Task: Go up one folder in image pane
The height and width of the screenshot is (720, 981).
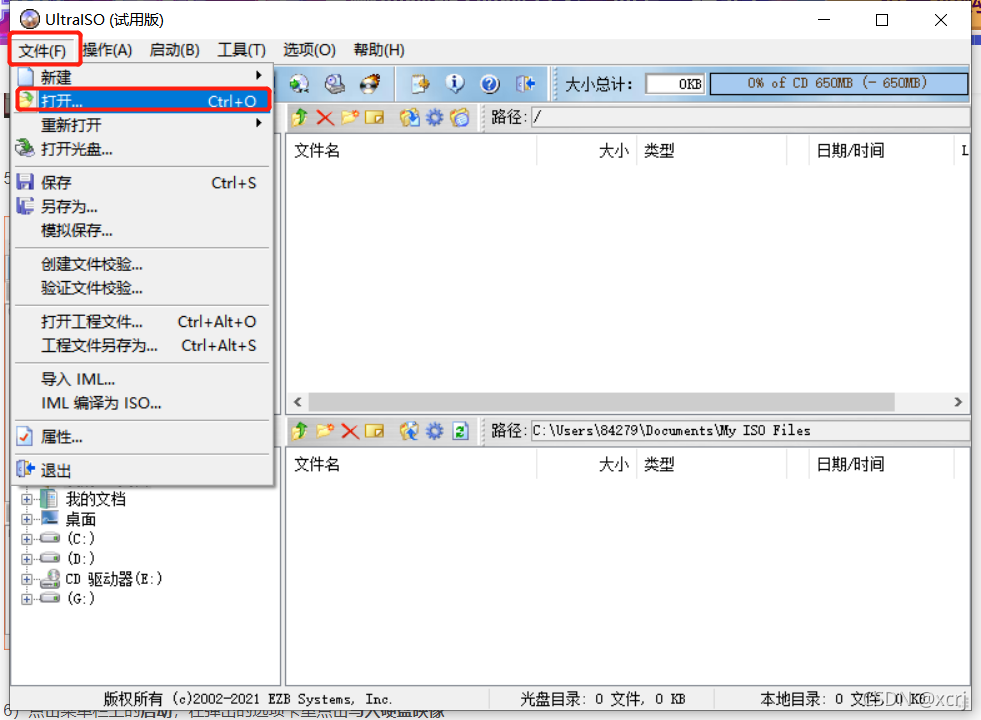Action: point(300,117)
